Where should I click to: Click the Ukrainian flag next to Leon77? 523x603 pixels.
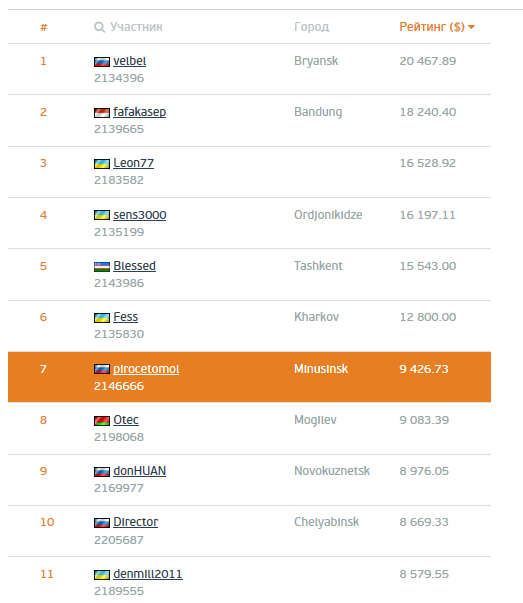[x=102, y=164]
